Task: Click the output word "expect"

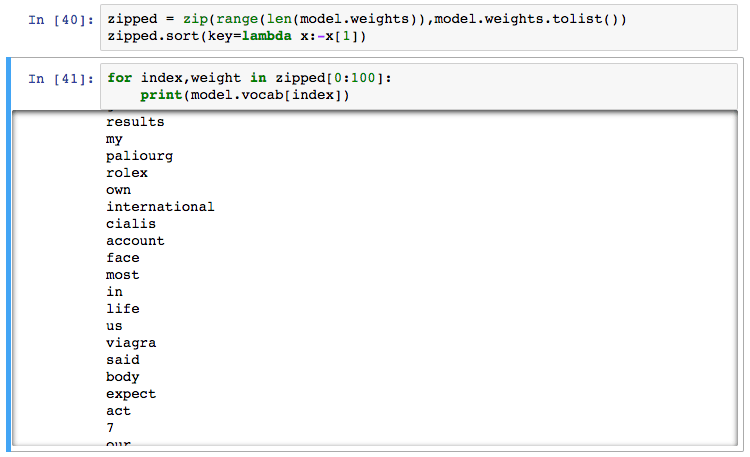Action: 131,394
